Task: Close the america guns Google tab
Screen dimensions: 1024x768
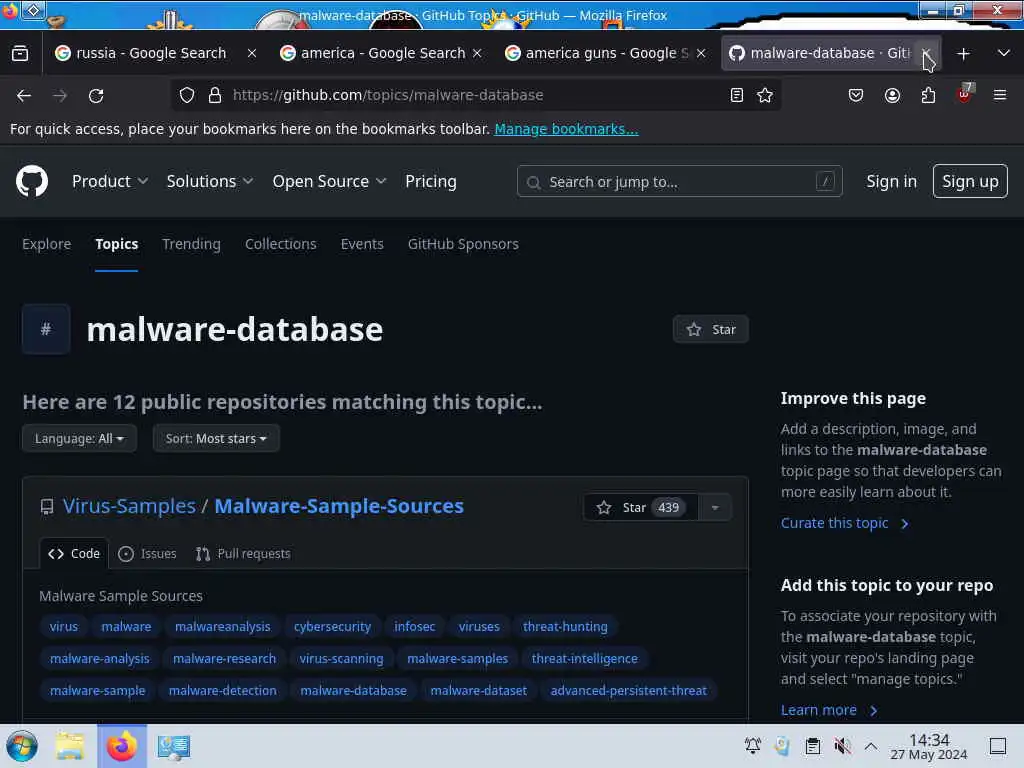Action: click(701, 54)
